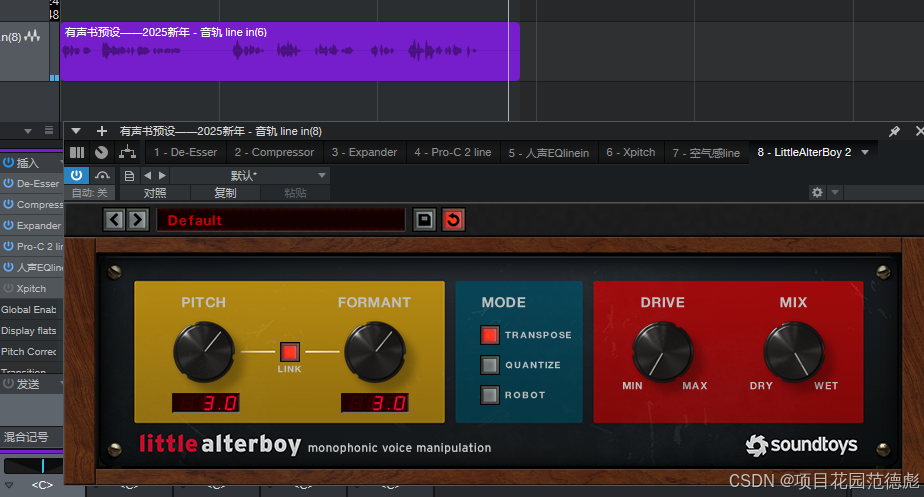The image size is (924, 497).
Task: Click the MIX dry/wet knob
Action: coord(794,351)
